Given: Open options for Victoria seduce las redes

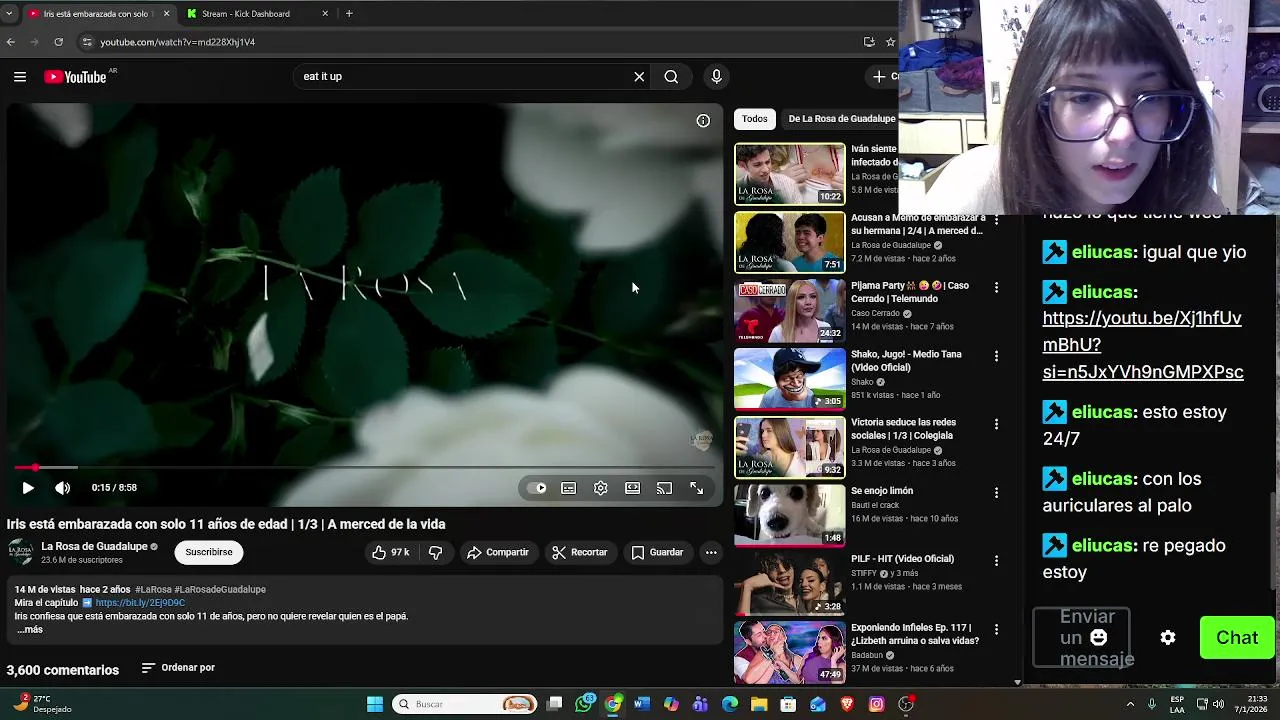Looking at the screenshot, I should [x=996, y=424].
